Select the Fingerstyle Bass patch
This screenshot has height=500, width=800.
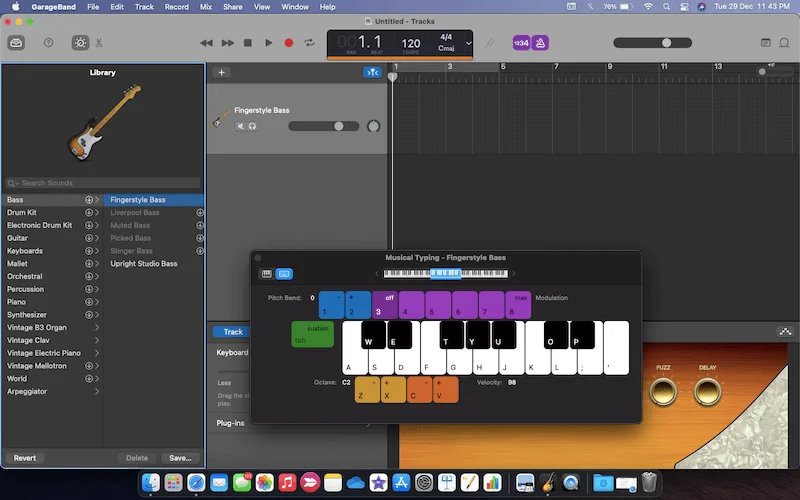point(154,199)
